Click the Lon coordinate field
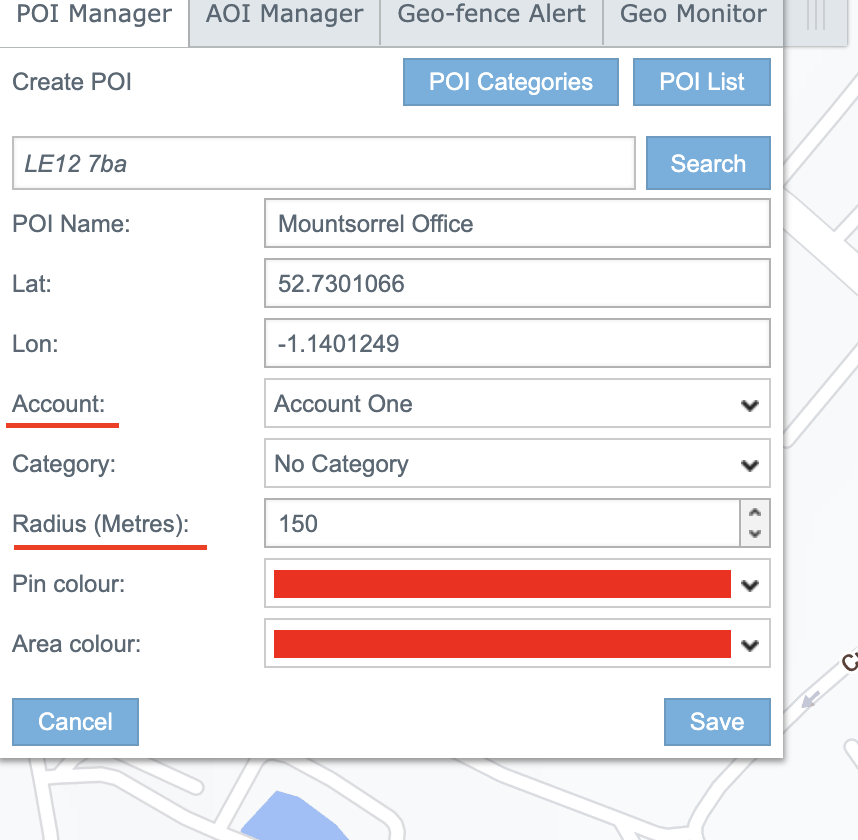 pyautogui.click(x=517, y=344)
